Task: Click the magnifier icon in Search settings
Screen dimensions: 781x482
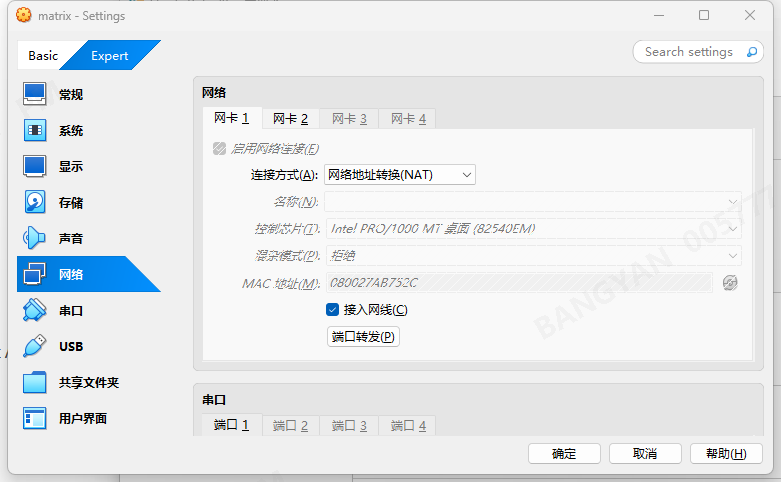Action: [x=752, y=52]
